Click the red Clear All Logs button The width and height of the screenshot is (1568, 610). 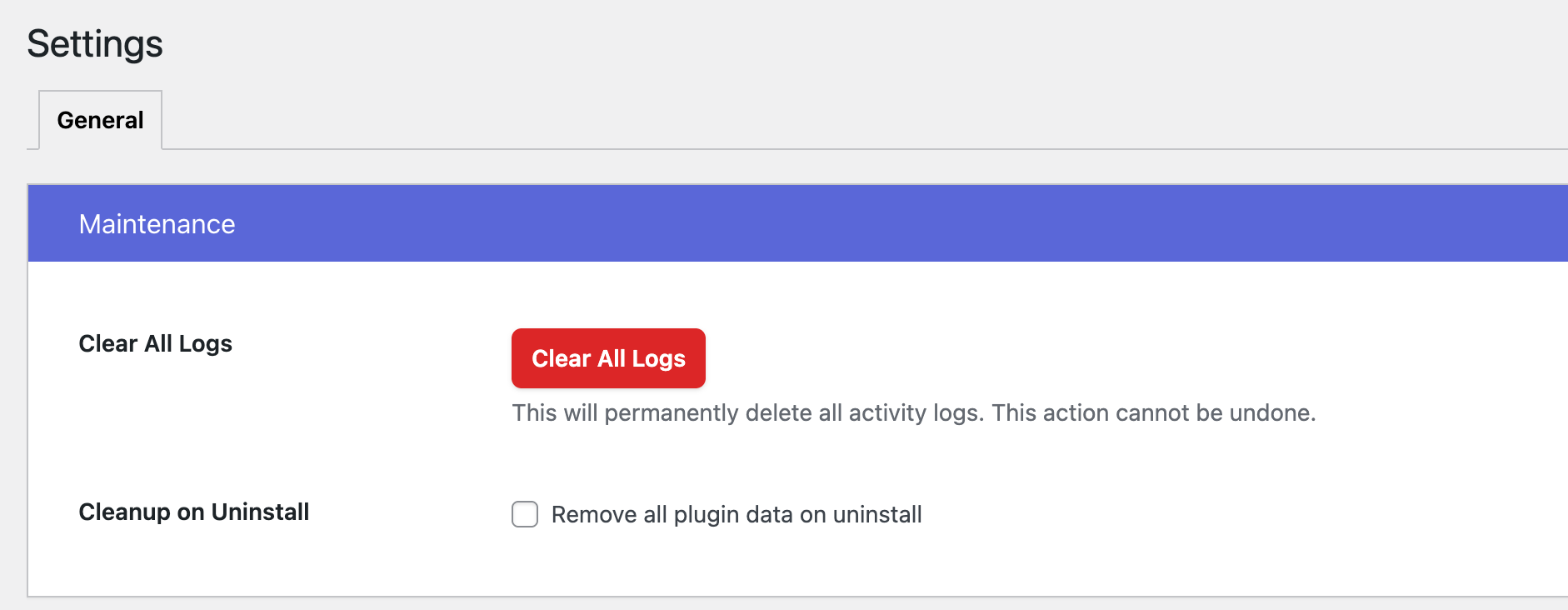[607, 358]
